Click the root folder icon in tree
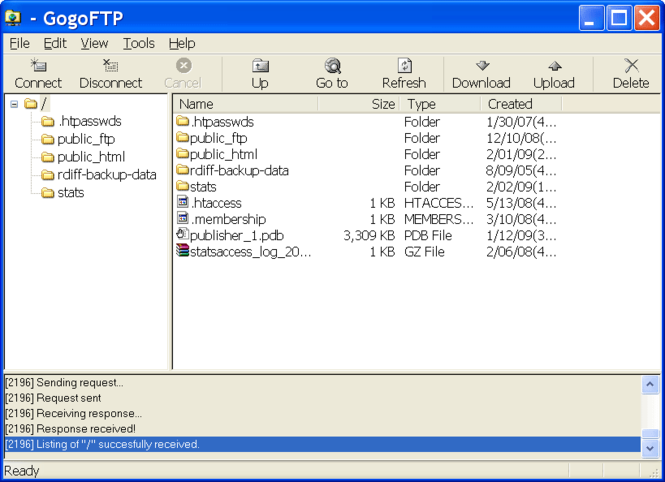 (x=31, y=103)
